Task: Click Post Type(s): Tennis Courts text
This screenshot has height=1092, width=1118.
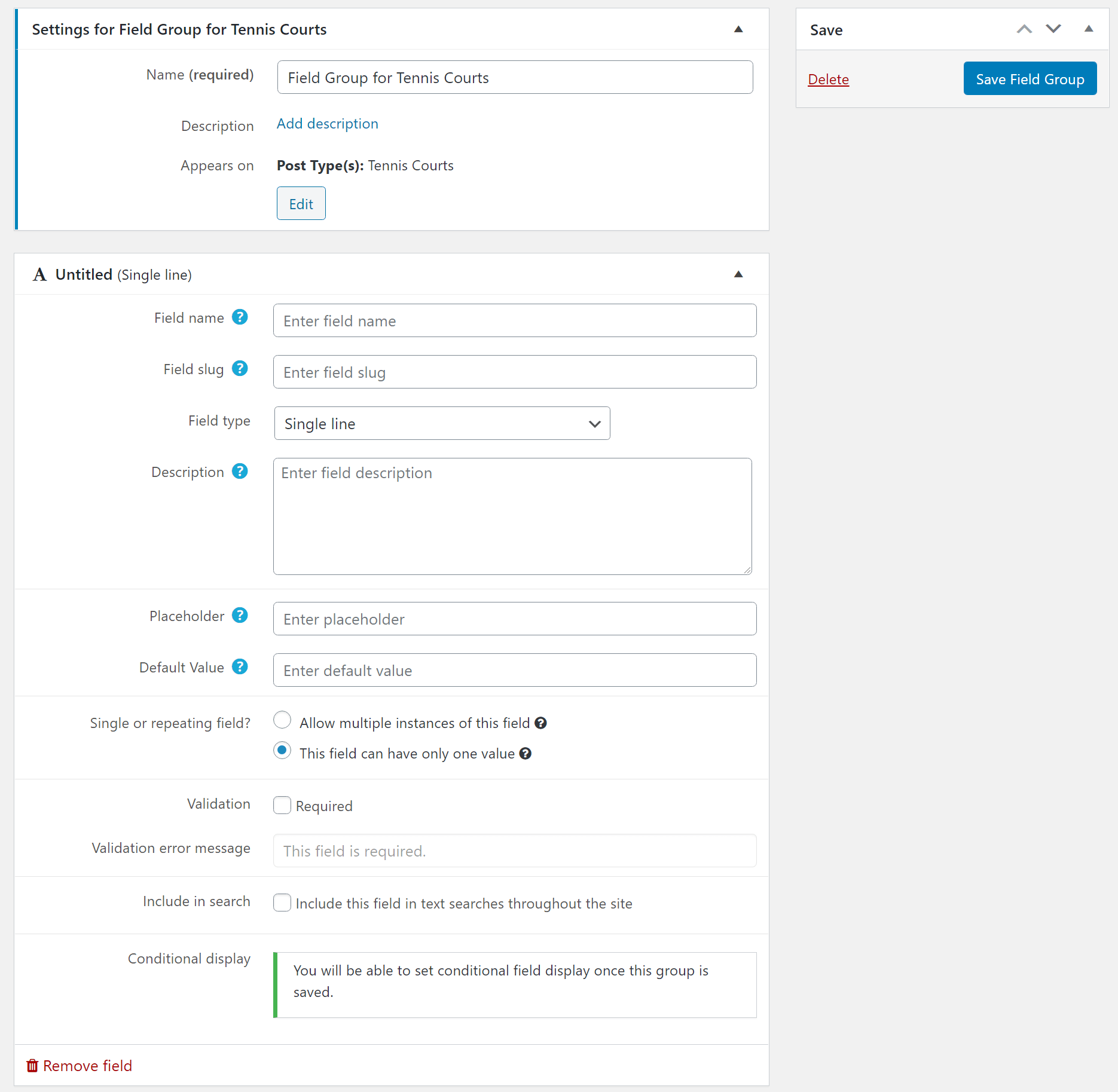Action: click(365, 166)
